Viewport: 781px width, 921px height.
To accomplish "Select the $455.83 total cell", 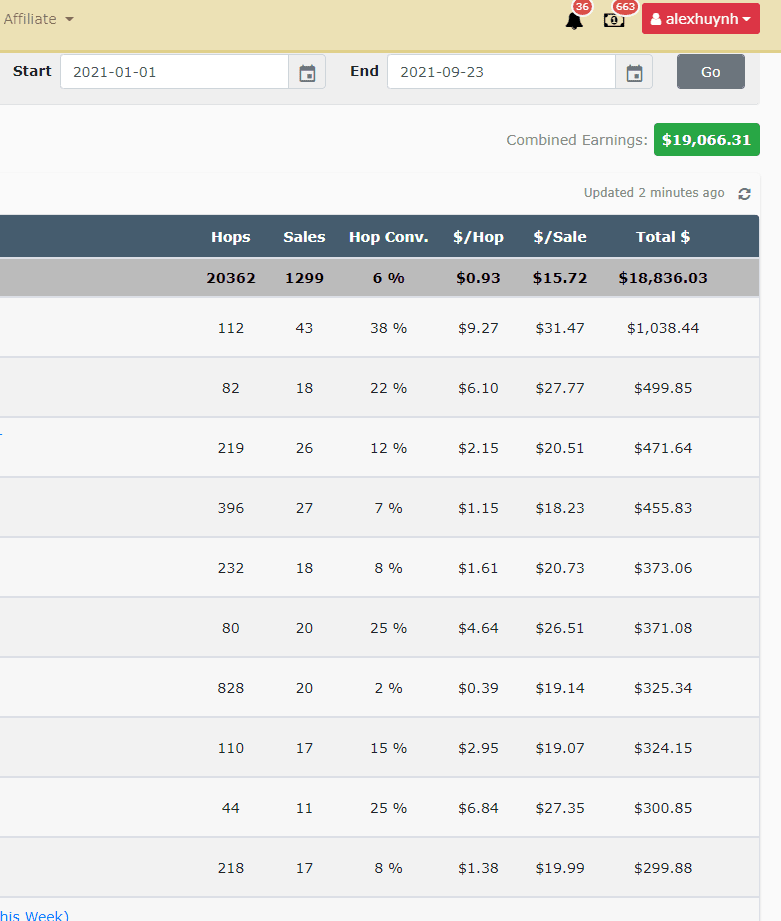I will click(663, 507).
